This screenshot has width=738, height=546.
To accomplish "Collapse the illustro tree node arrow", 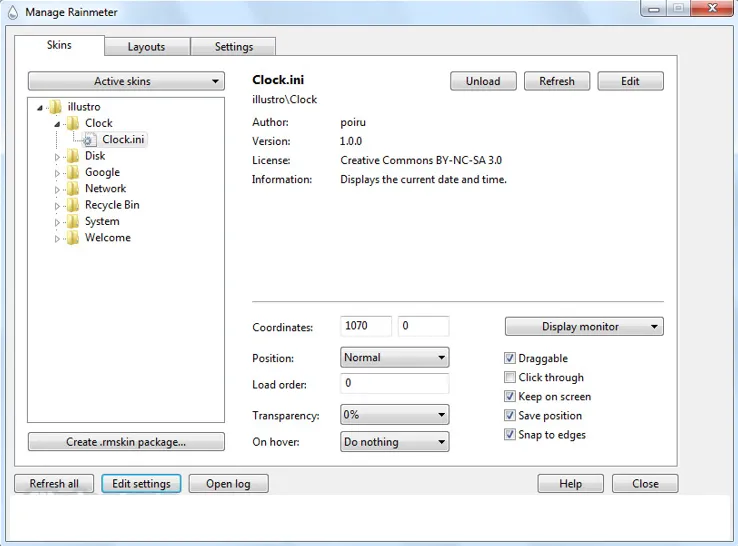I will coord(40,108).
